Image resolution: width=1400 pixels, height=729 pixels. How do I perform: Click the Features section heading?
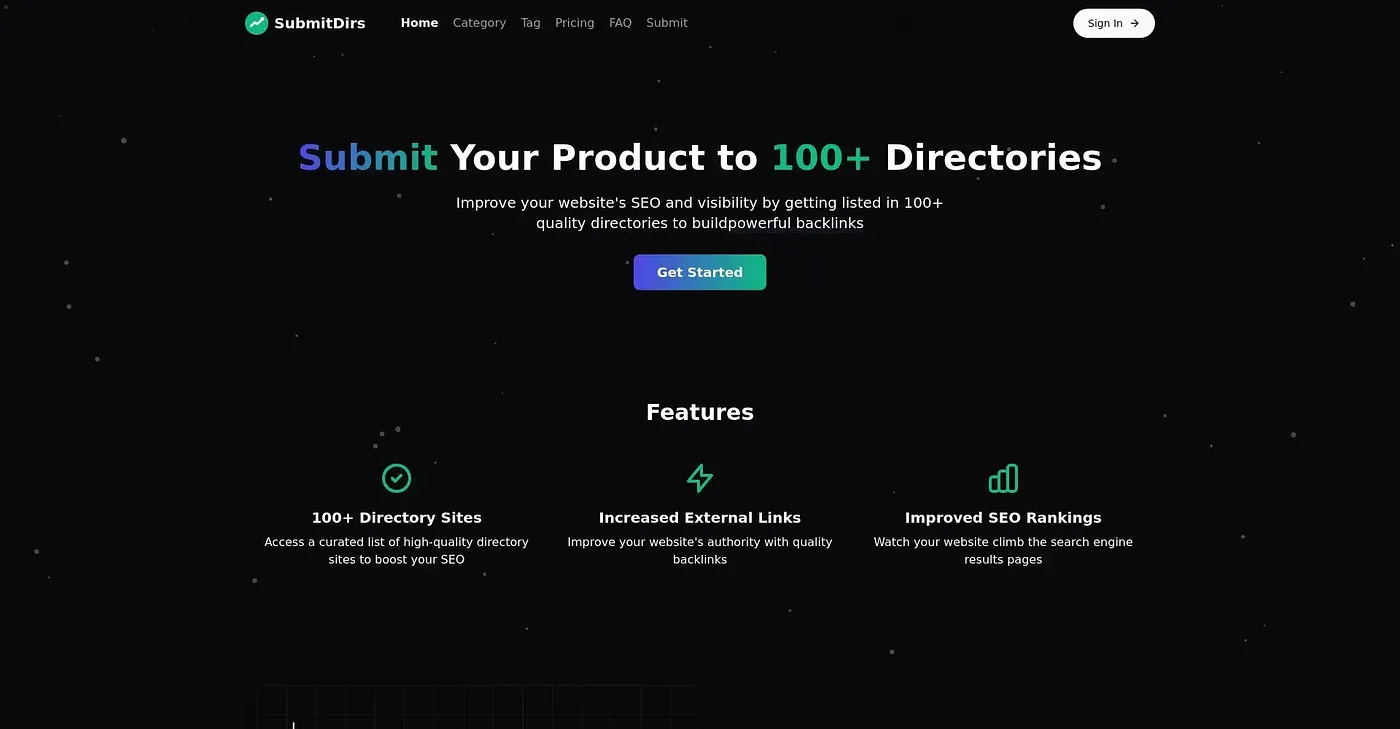(700, 412)
